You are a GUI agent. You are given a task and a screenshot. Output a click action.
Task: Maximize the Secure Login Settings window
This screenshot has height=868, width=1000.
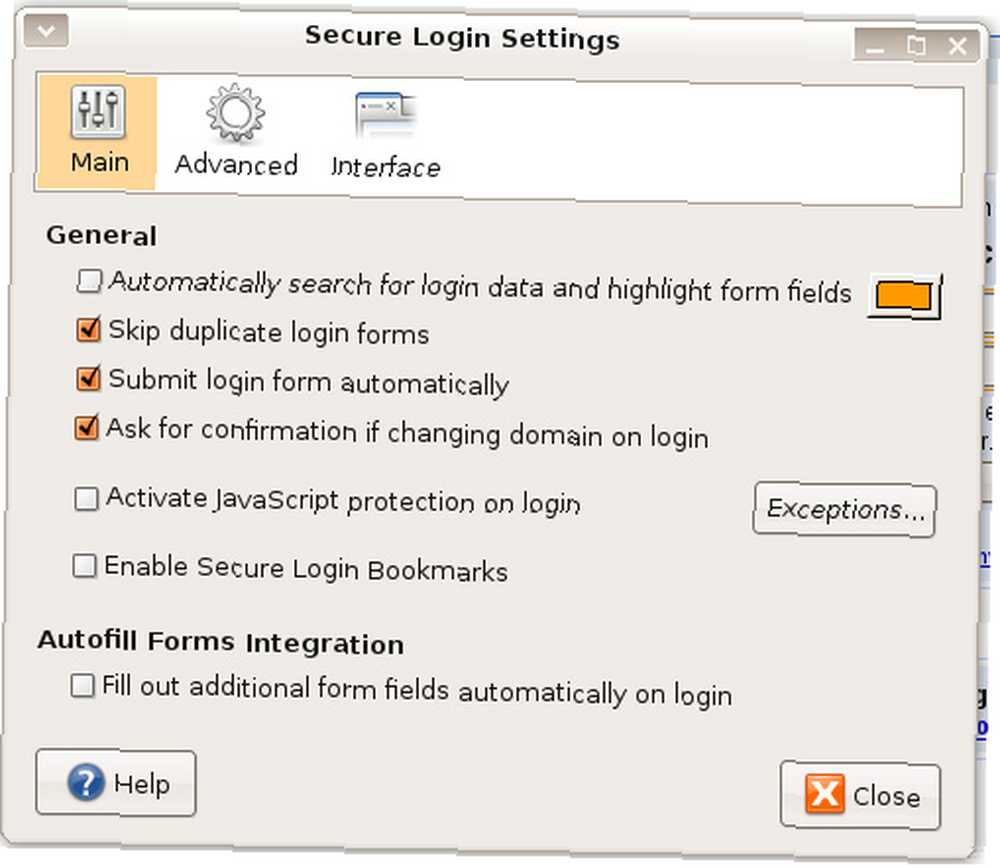tap(916, 46)
